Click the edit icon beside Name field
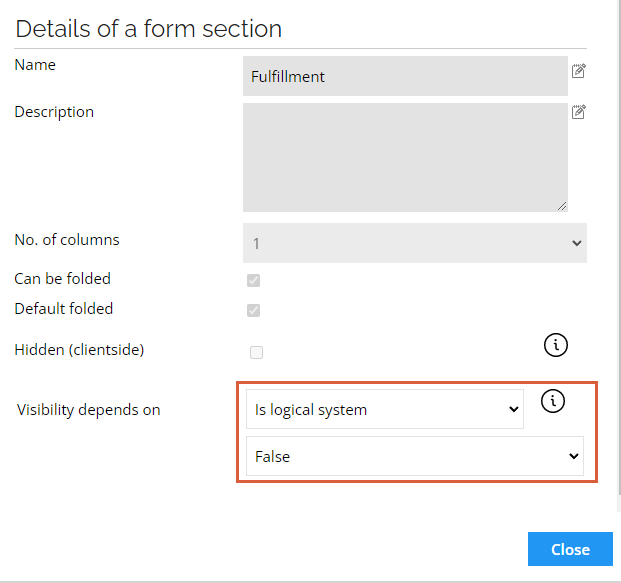This screenshot has width=621, height=583. coord(579,71)
